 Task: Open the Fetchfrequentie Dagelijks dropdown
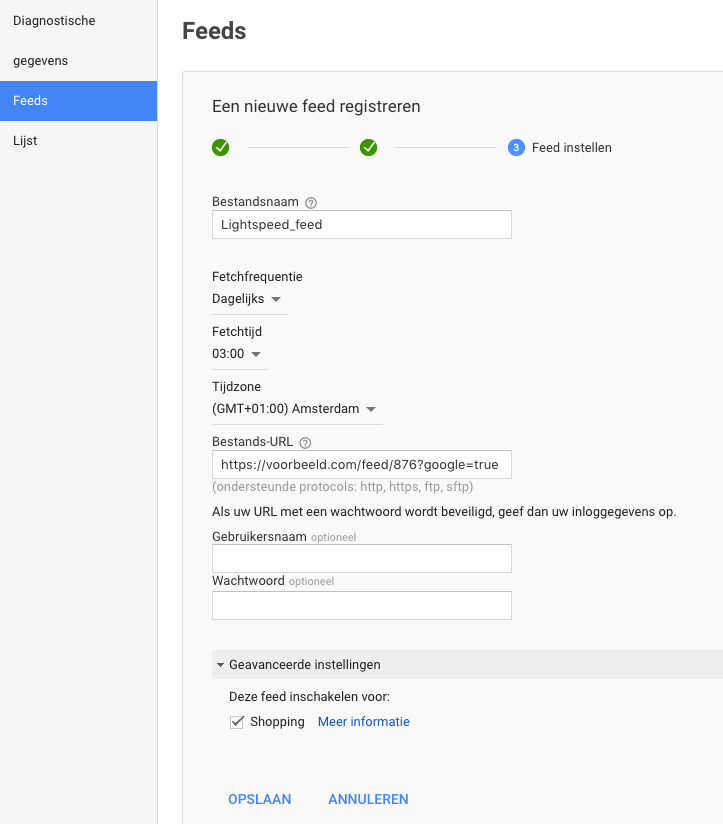[x=247, y=299]
